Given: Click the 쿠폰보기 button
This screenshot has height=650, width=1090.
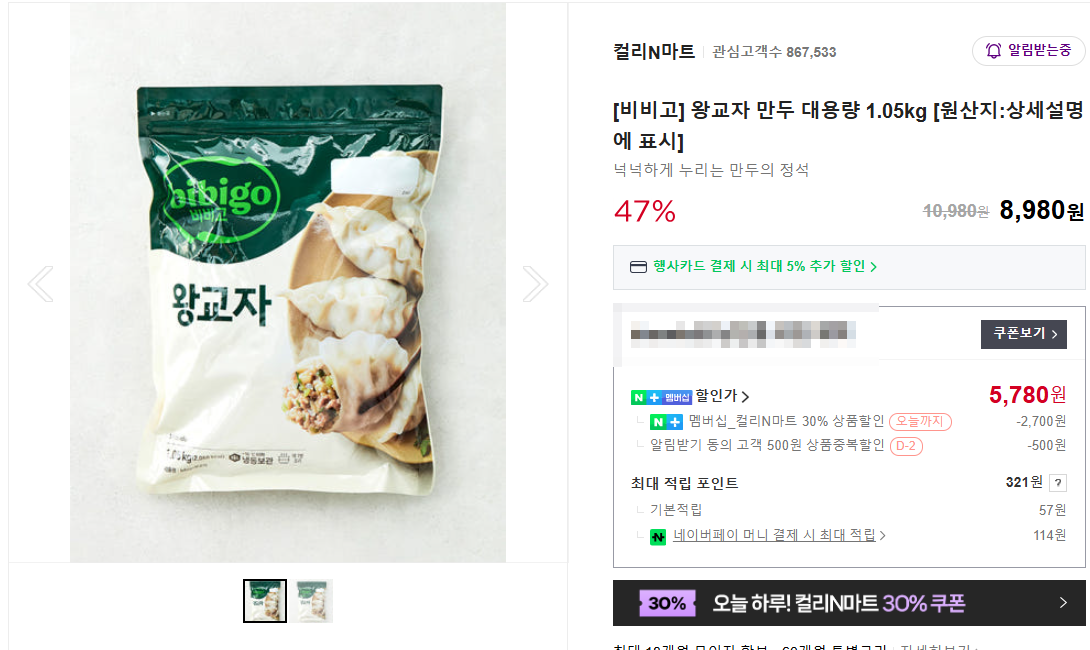Looking at the screenshot, I should 1023,334.
